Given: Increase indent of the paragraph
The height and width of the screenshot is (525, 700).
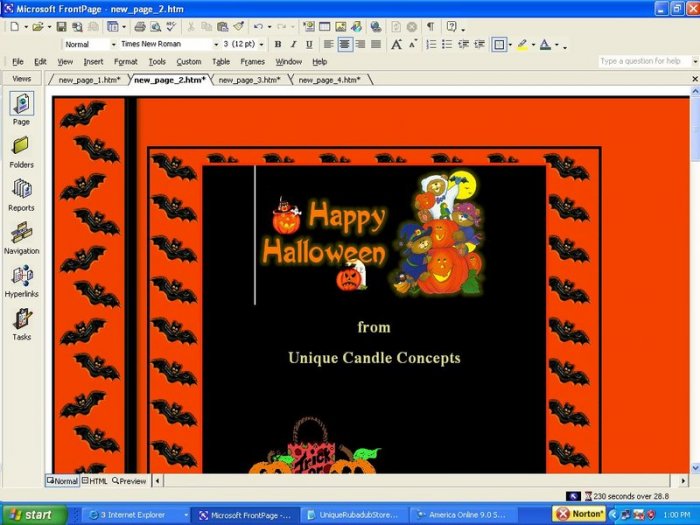Looking at the screenshot, I should point(479,44).
